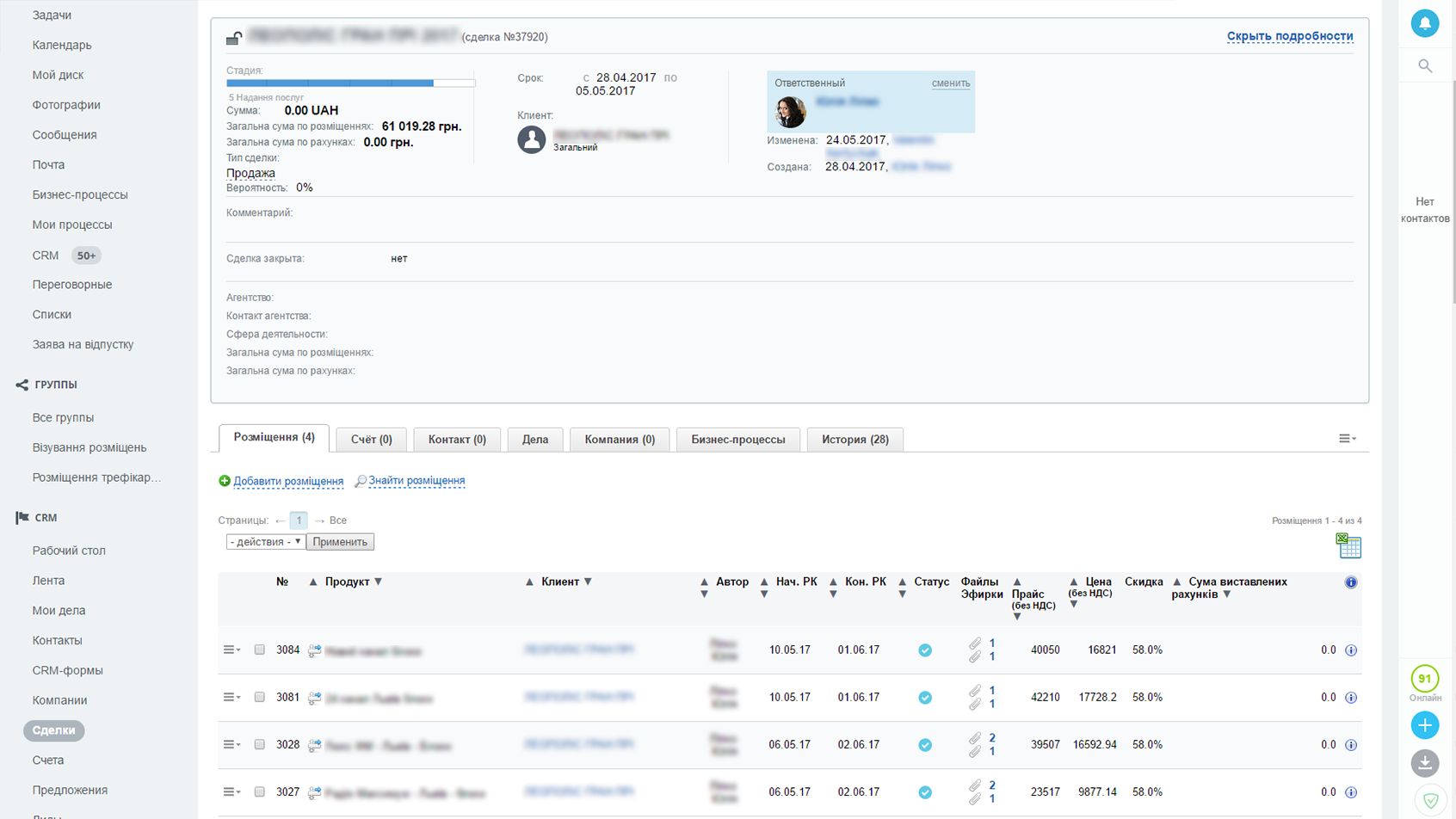The width and height of the screenshot is (1456, 819).
Task: Open Сделки in the CRM sidebar
Action: 53,730
